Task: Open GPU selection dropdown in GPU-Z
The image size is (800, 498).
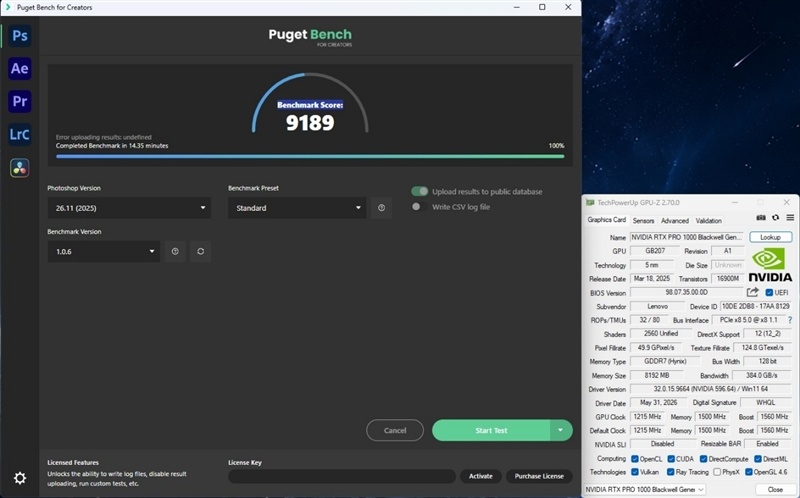Action: tap(644, 489)
